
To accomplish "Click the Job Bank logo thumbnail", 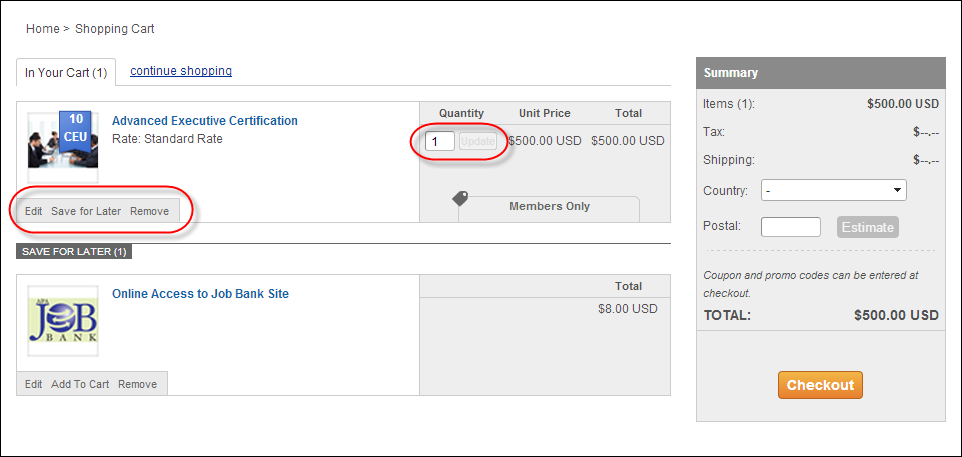I will (63, 320).
